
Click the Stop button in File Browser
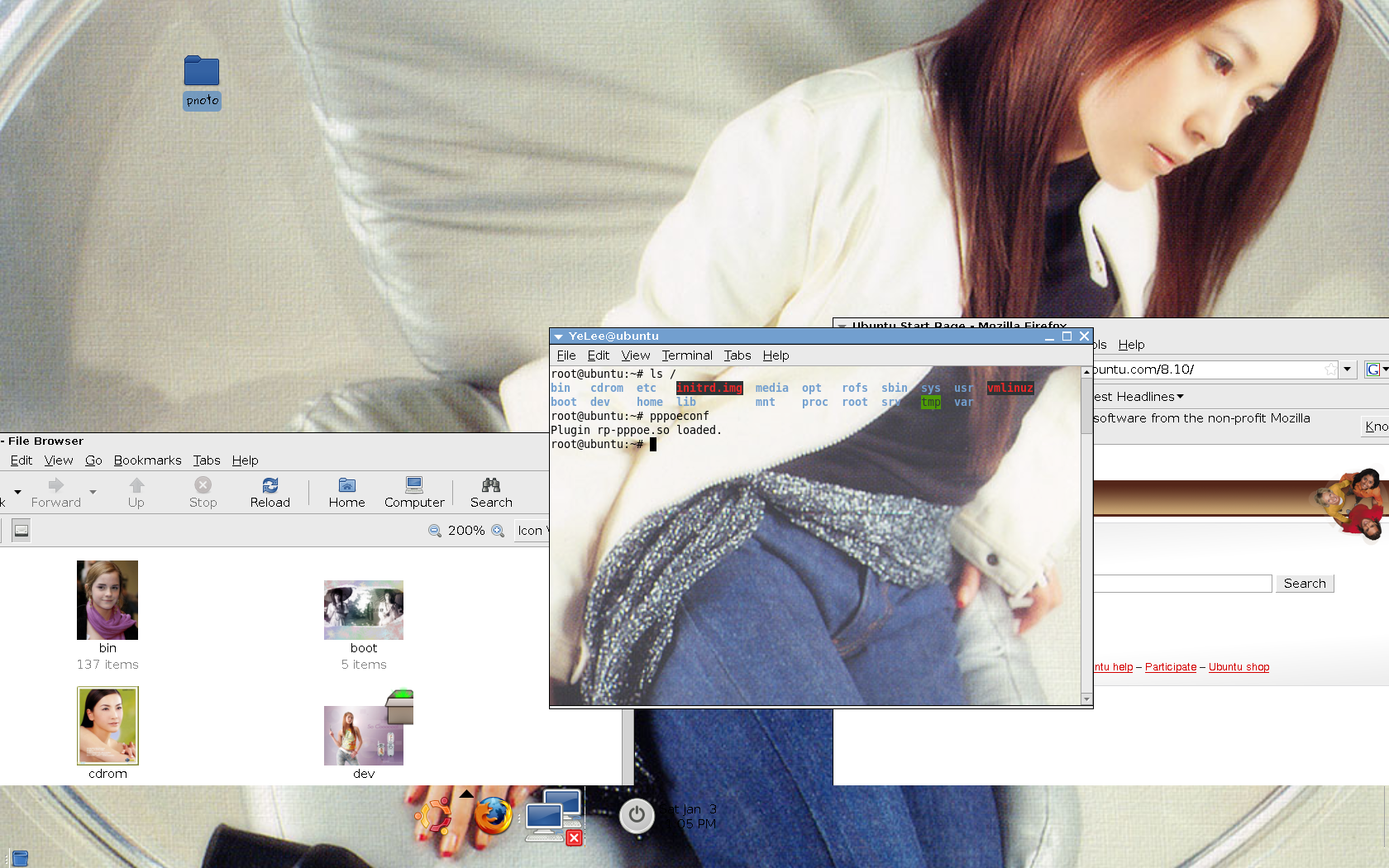203,492
